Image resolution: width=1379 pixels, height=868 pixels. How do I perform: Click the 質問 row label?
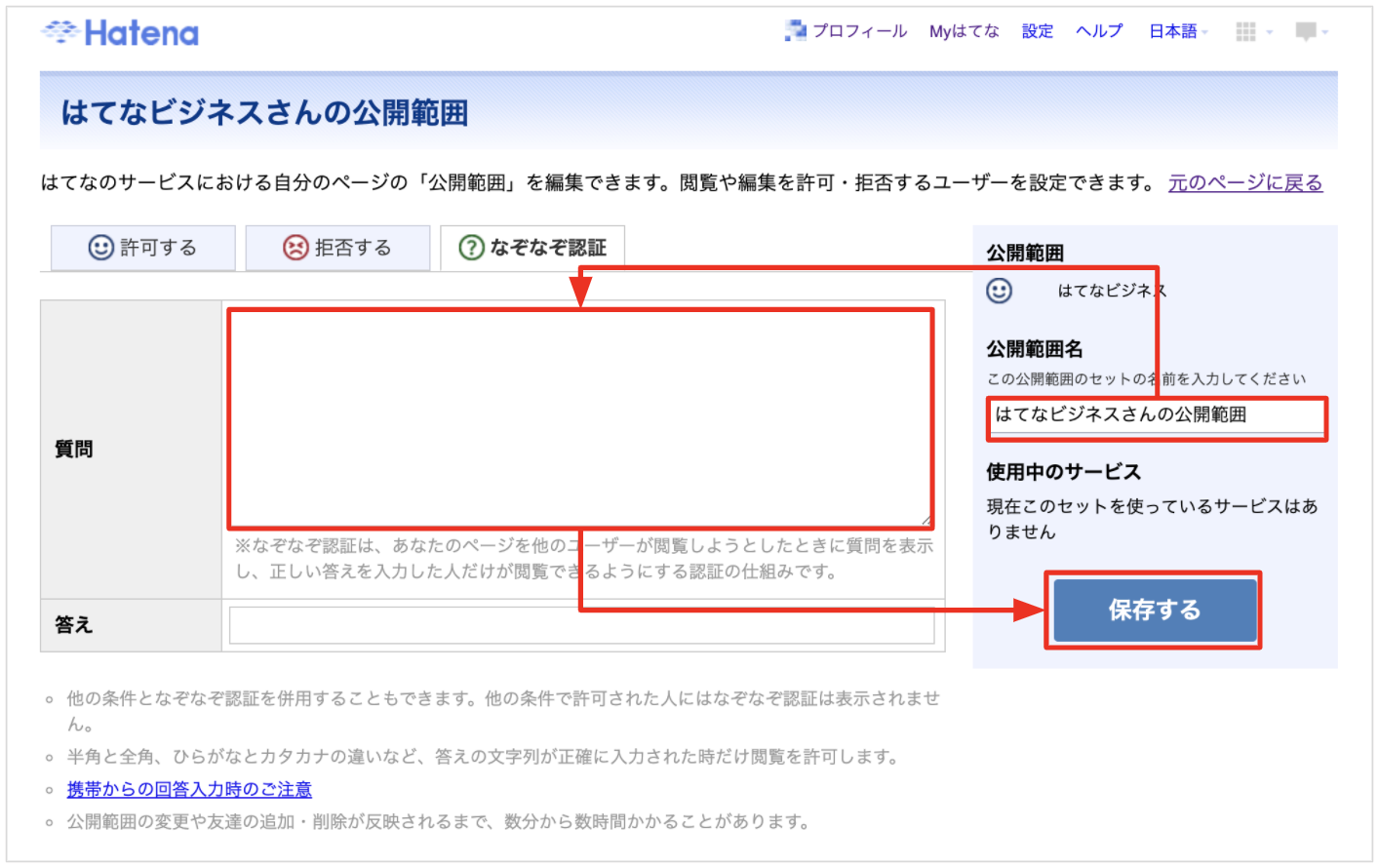point(74,449)
